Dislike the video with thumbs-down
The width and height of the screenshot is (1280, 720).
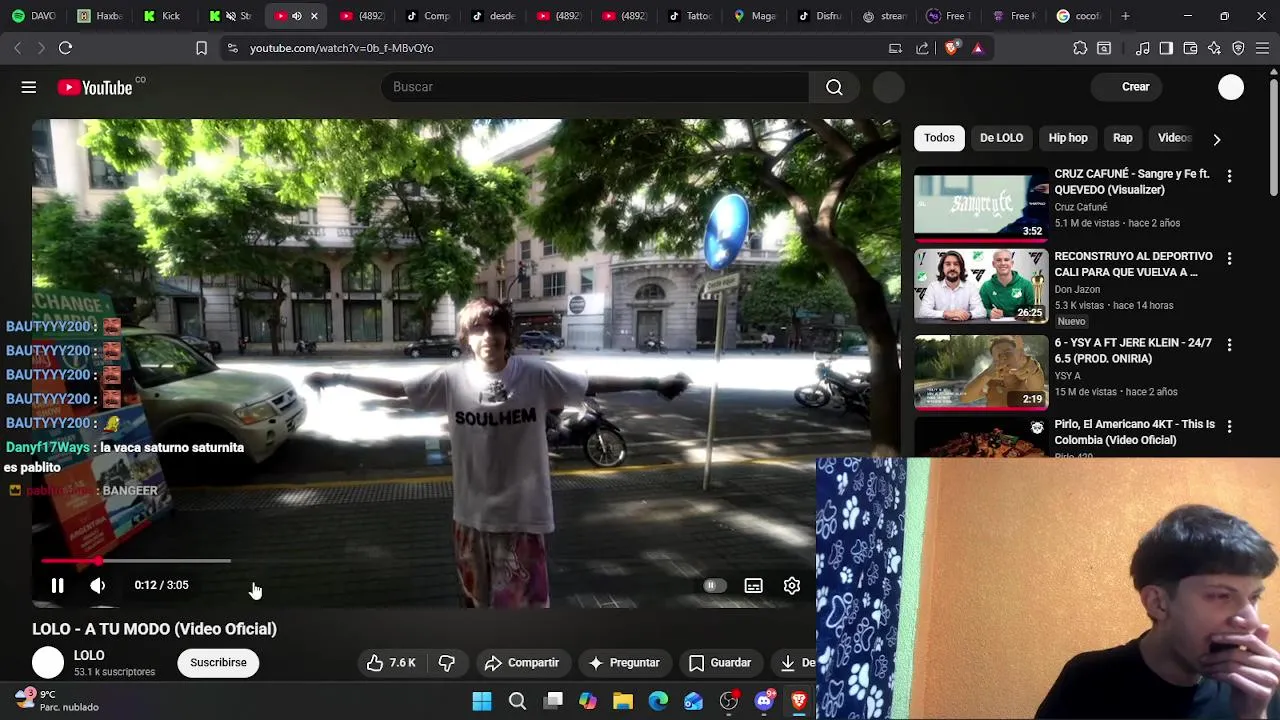pos(446,663)
